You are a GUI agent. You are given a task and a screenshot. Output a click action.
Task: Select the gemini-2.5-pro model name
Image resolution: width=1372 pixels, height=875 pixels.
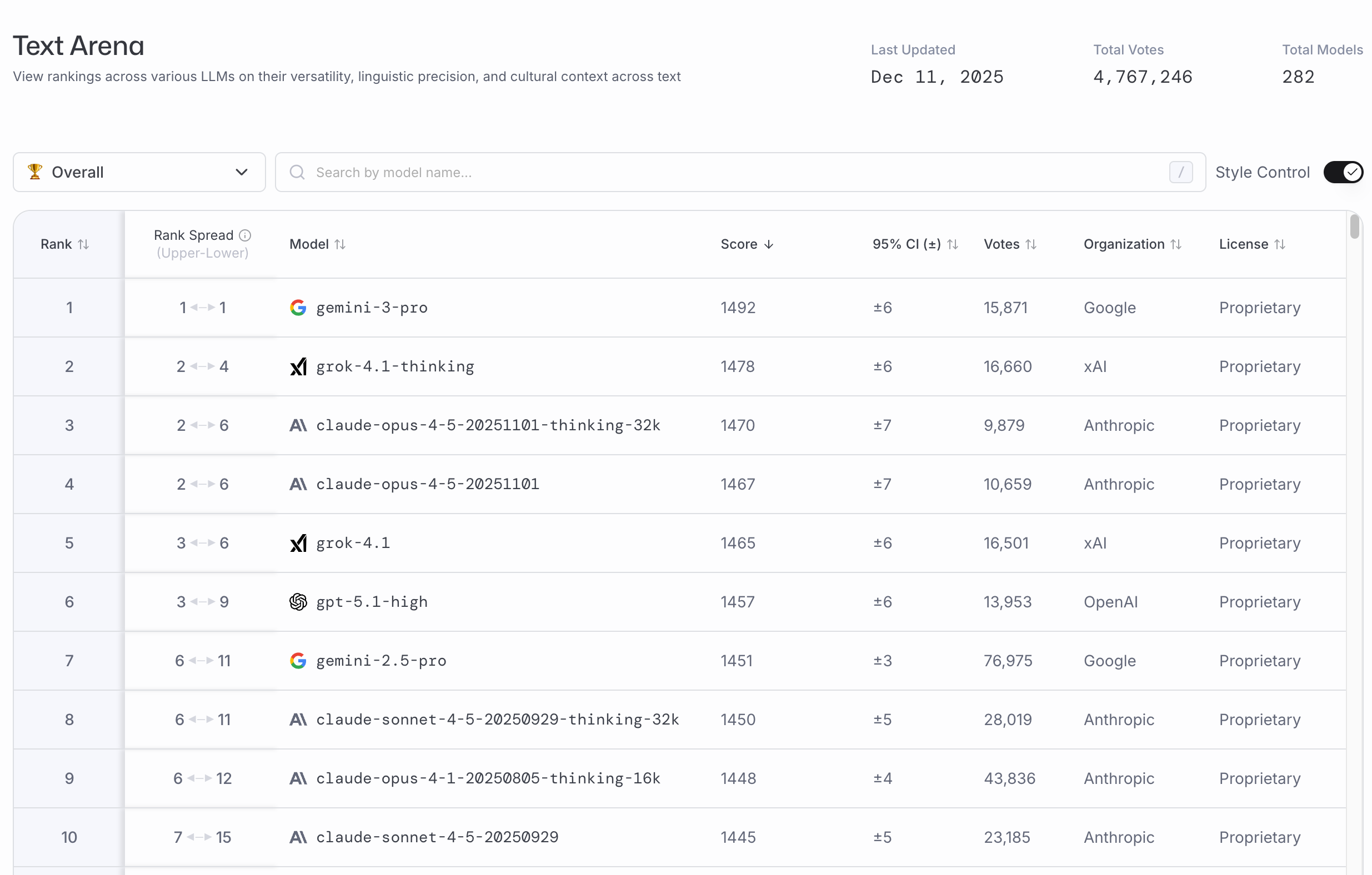[x=381, y=661]
